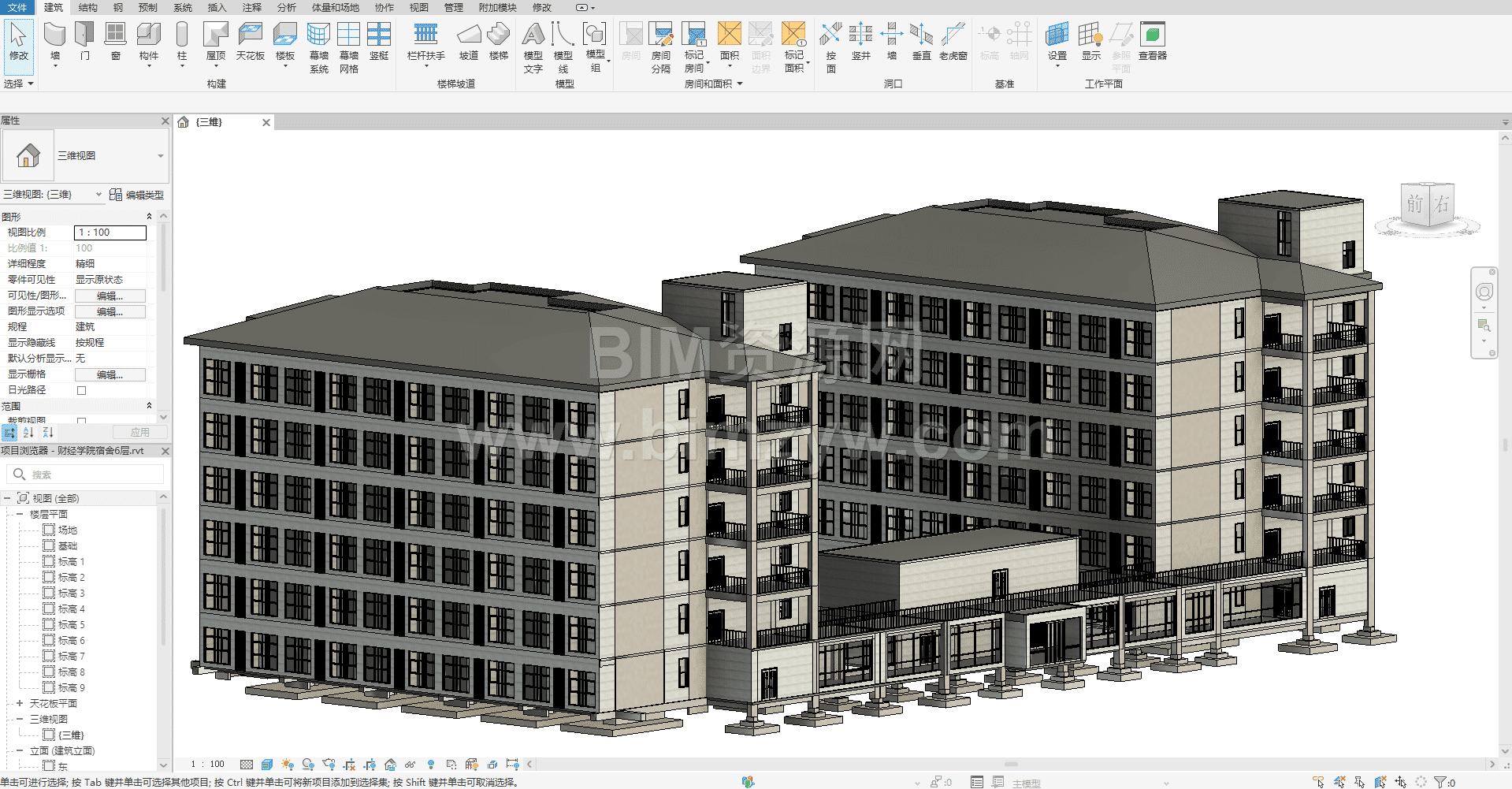Click 编辑类型 button in properties
This screenshot has width=1512, height=789.
point(137,195)
